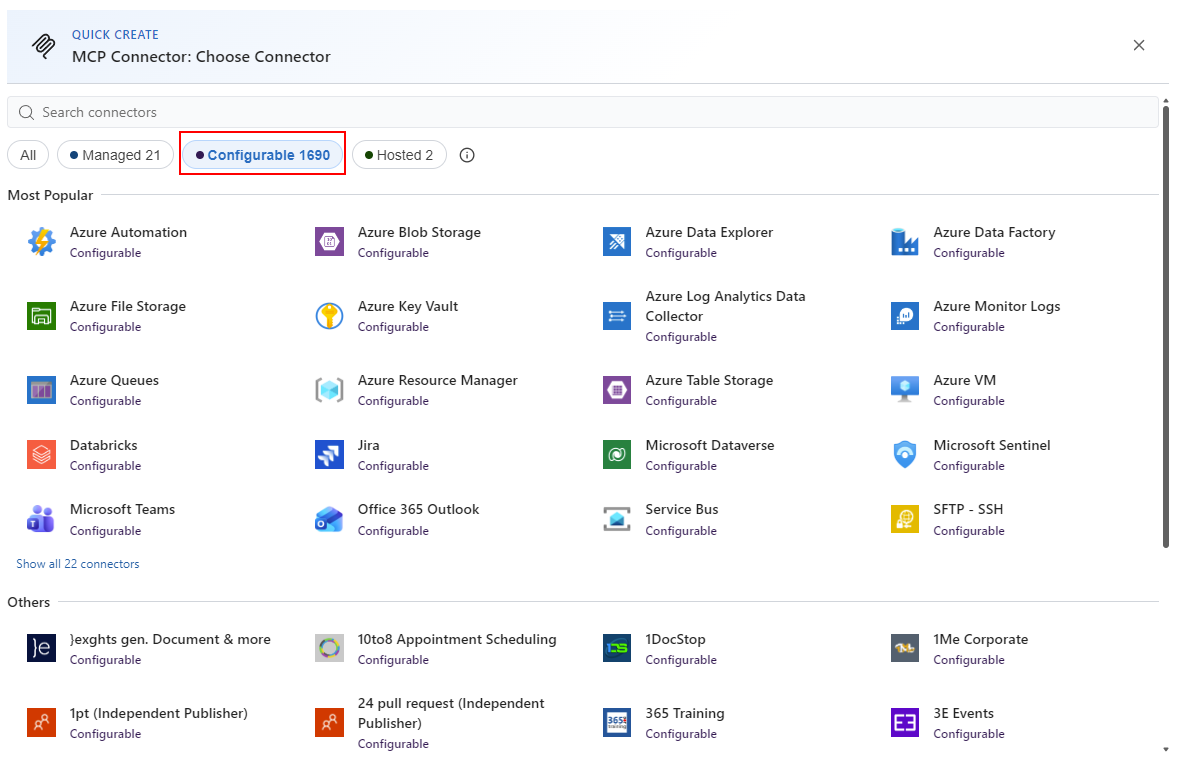Click the Azure Key Vault name
The width and height of the screenshot is (1180, 760).
(x=408, y=306)
